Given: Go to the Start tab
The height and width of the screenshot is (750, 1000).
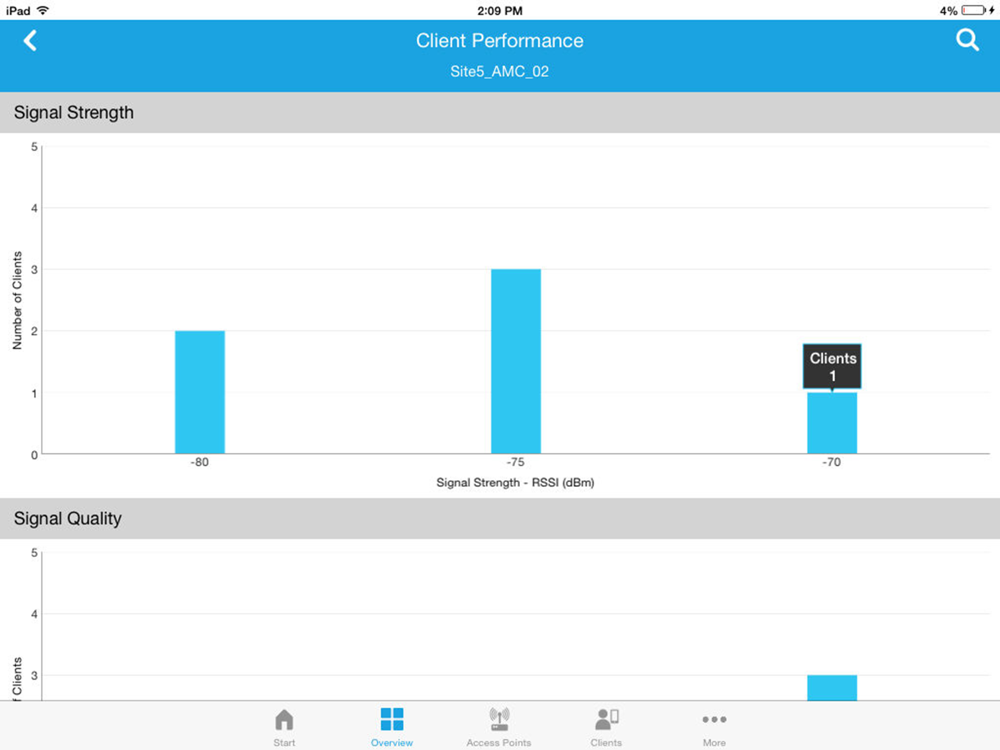Looking at the screenshot, I should click(x=284, y=727).
